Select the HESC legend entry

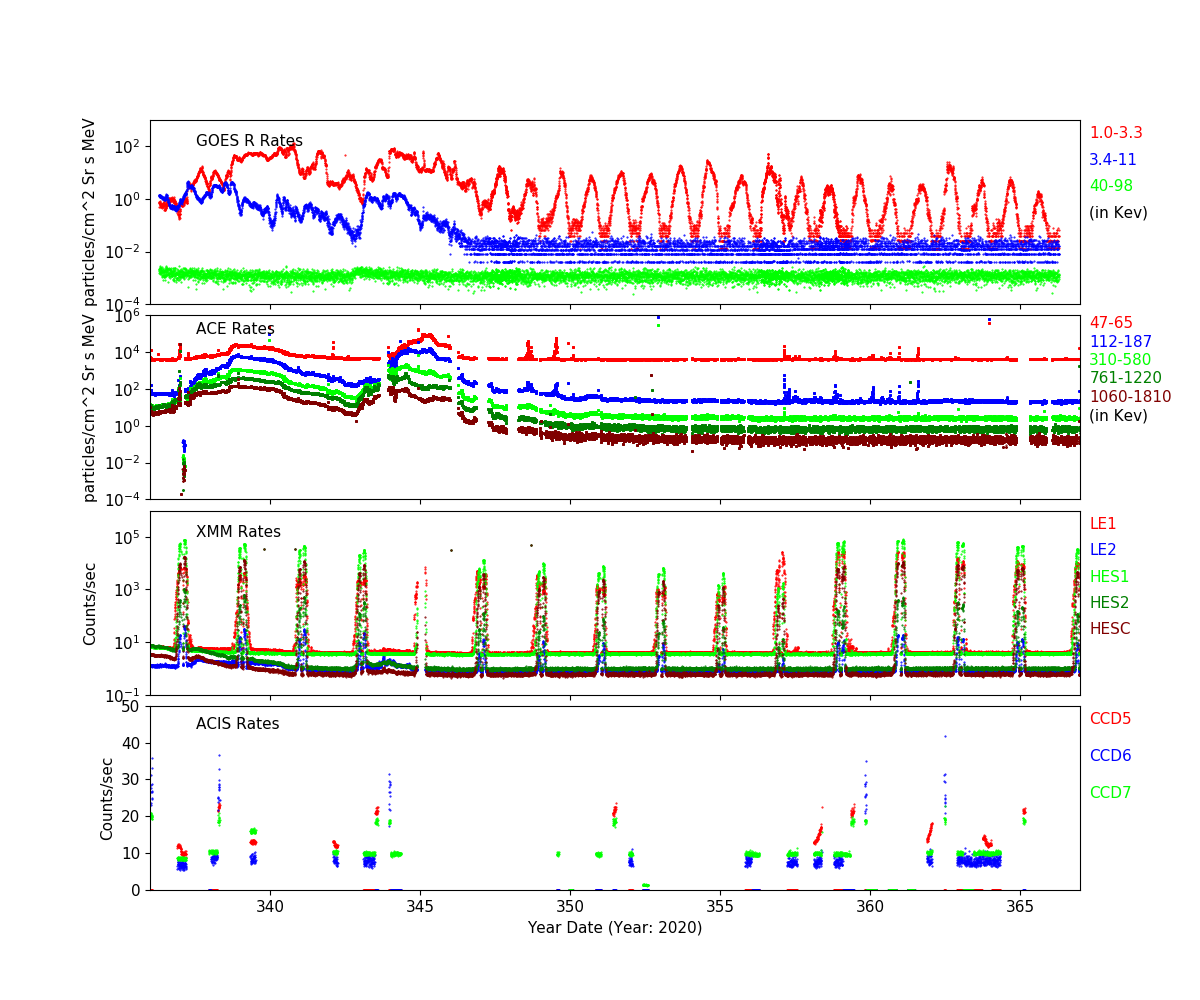click(x=1109, y=629)
